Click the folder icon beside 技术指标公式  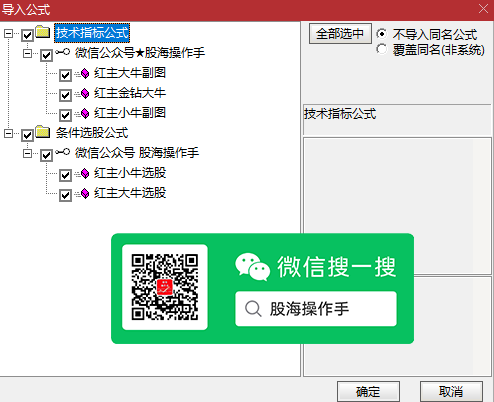[43, 32]
